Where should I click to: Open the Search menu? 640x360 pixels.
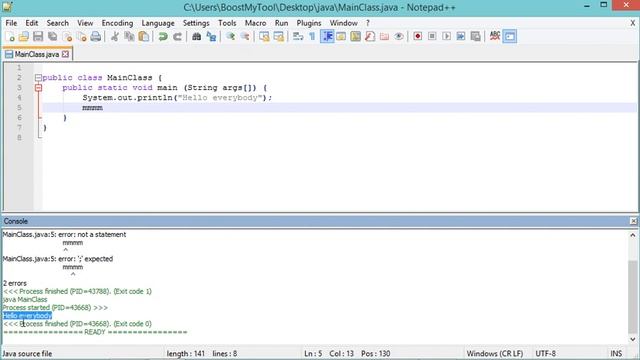click(x=58, y=23)
